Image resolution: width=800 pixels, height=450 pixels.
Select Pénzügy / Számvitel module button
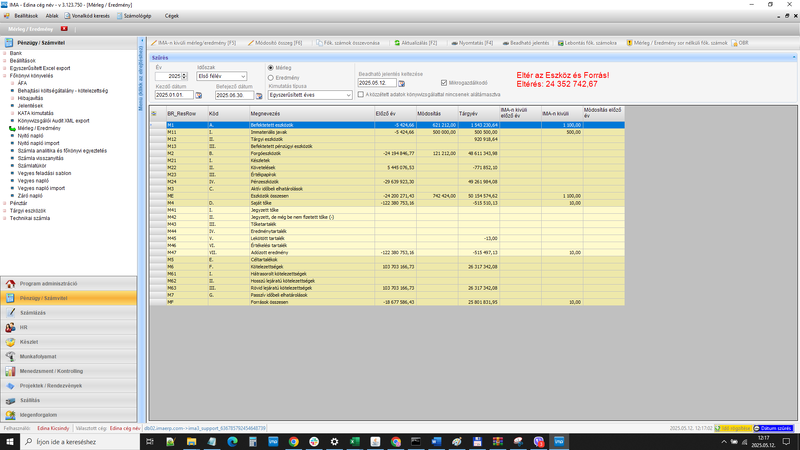tap(68, 298)
